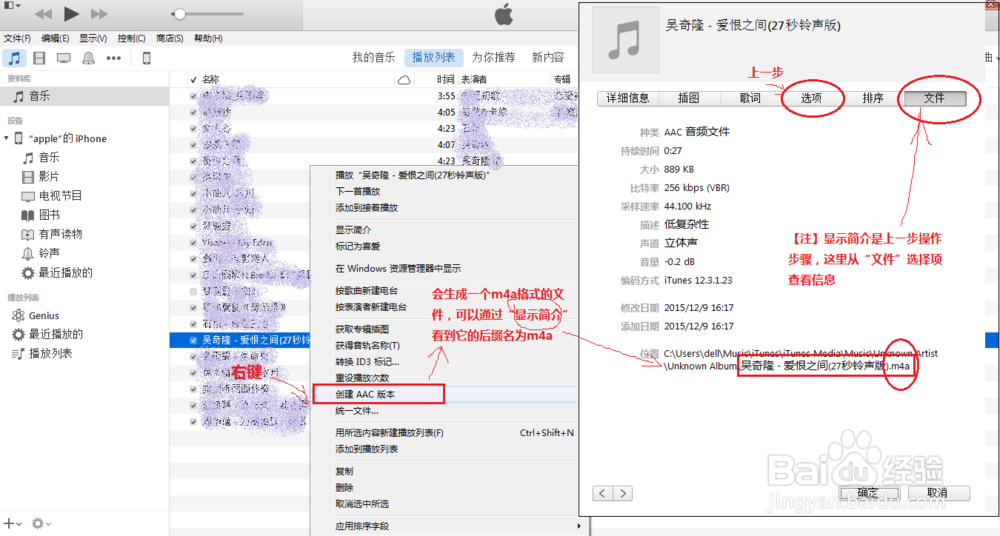
Task: Open the 帮助(H) menu
Action: [x=208, y=38]
